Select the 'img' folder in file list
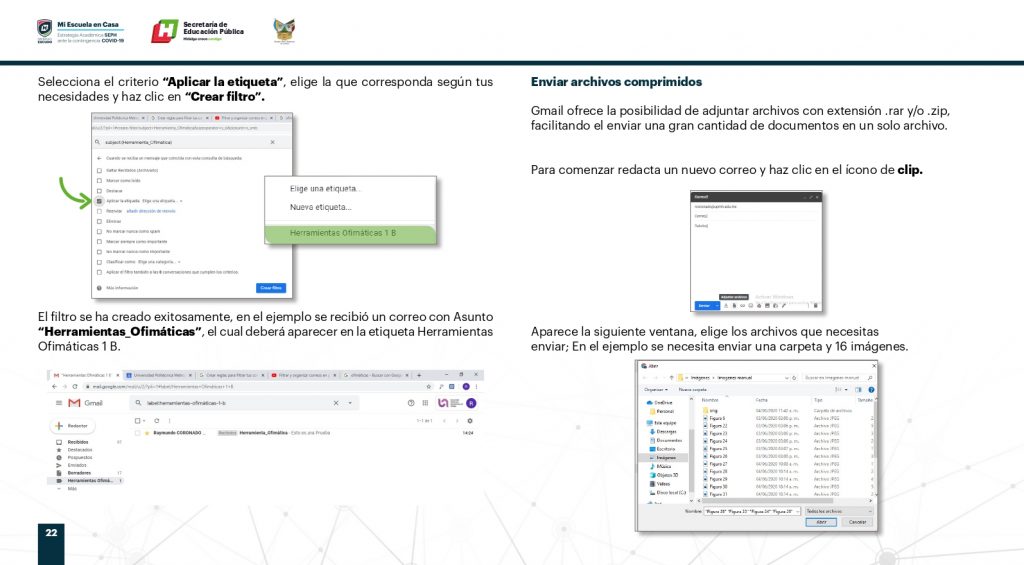 coord(710,411)
